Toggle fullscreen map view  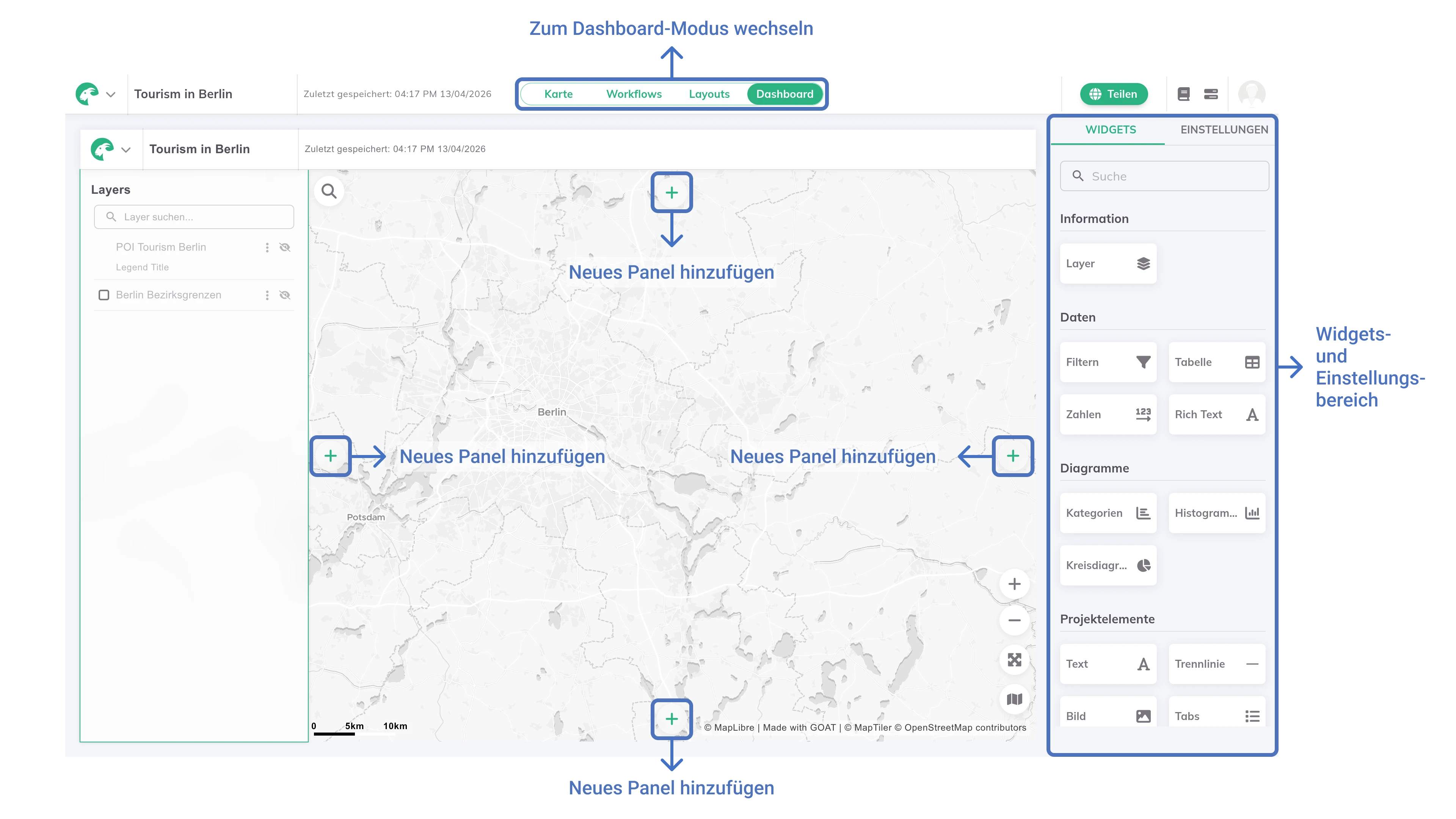point(1015,660)
